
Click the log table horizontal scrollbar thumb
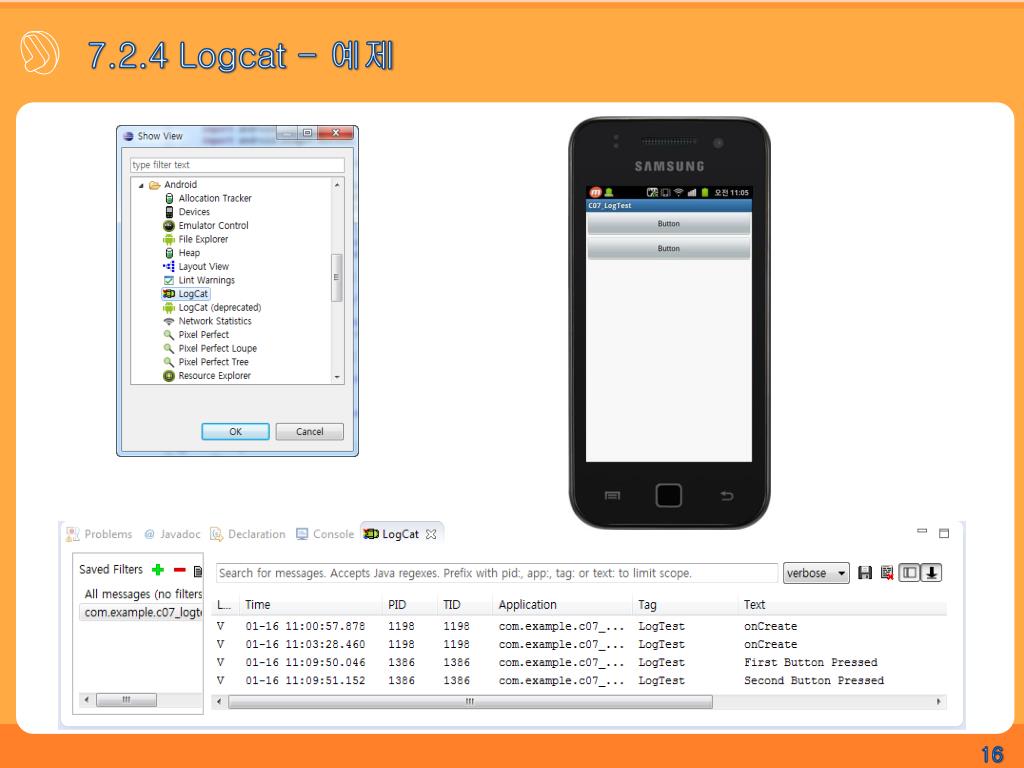click(470, 702)
